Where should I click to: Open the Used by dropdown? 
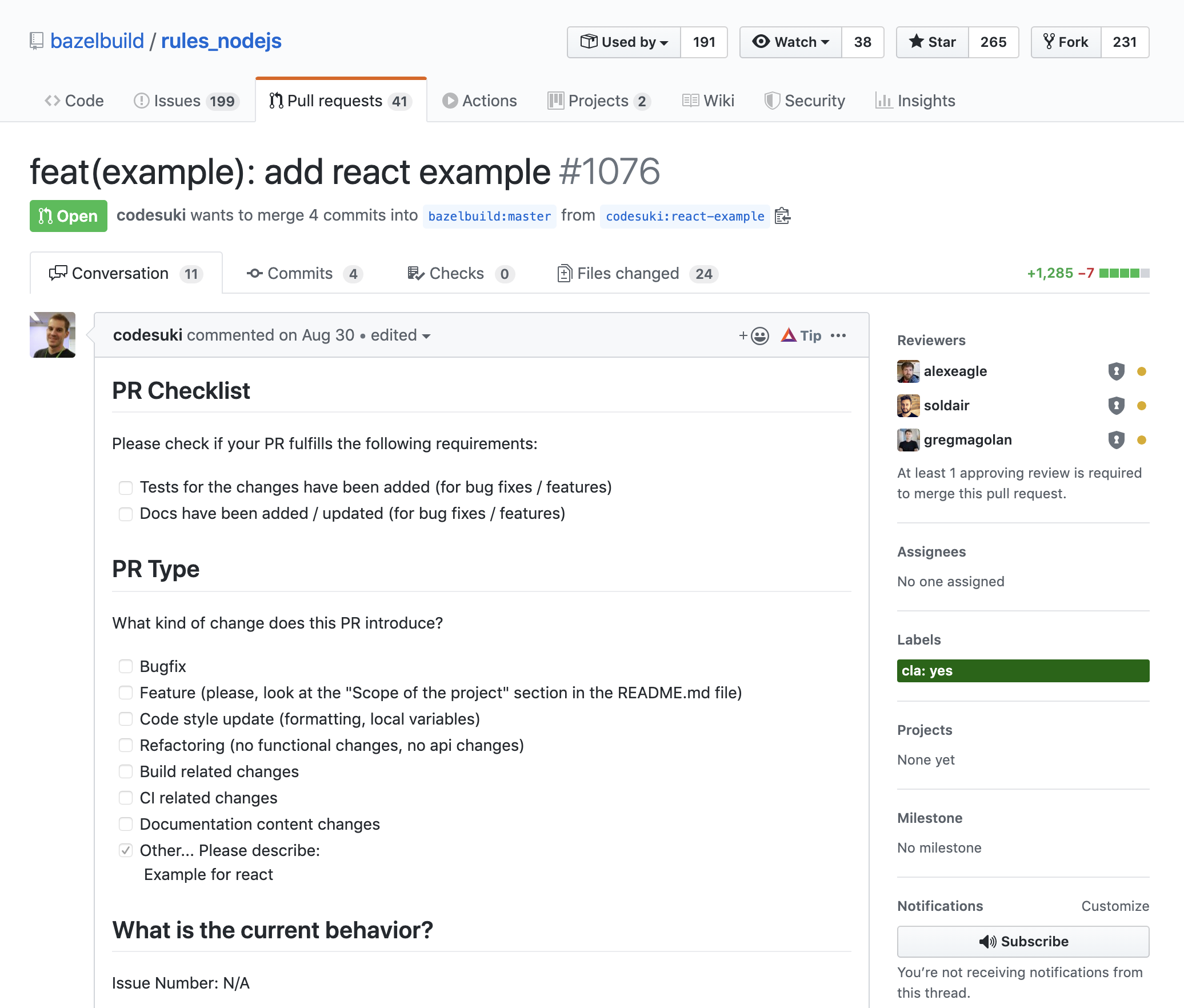pos(624,42)
